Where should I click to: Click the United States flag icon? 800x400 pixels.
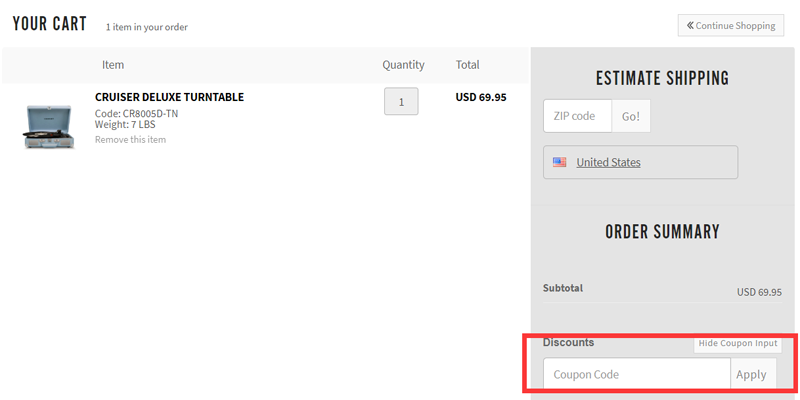(x=560, y=162)
